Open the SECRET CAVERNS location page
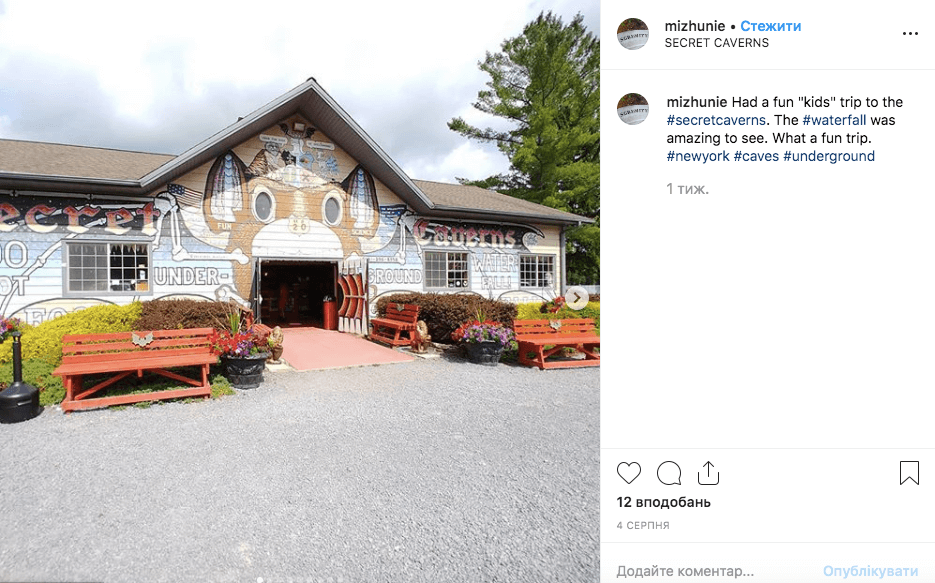 717,43
